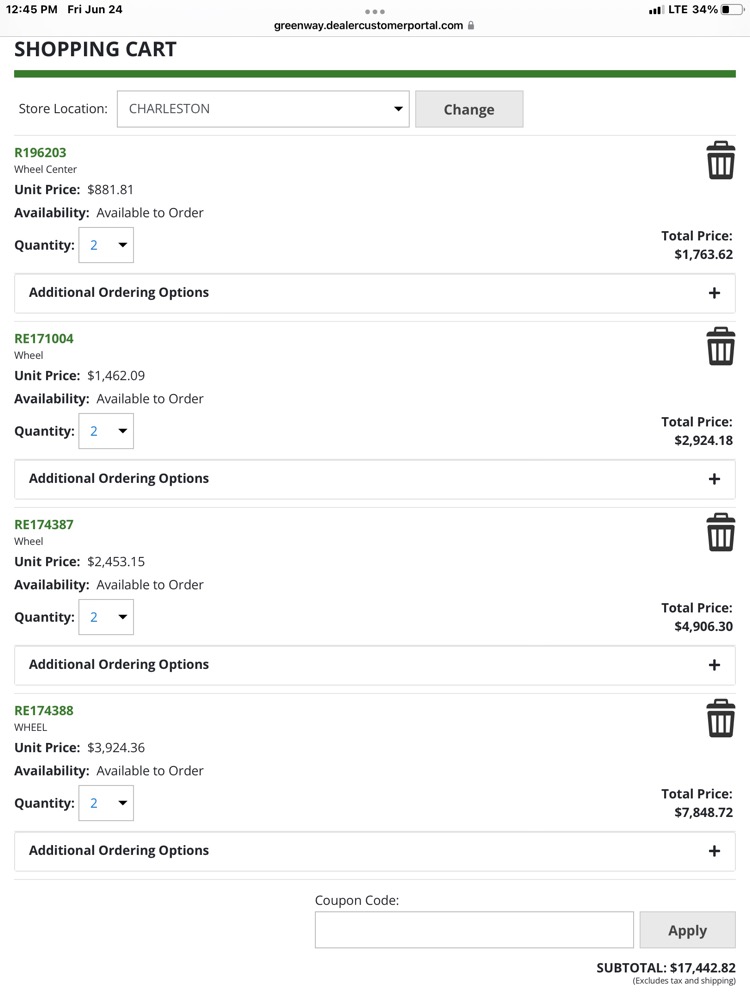
Task: Remove RE171004 wheel via trash icon
Action: [721, 346]
